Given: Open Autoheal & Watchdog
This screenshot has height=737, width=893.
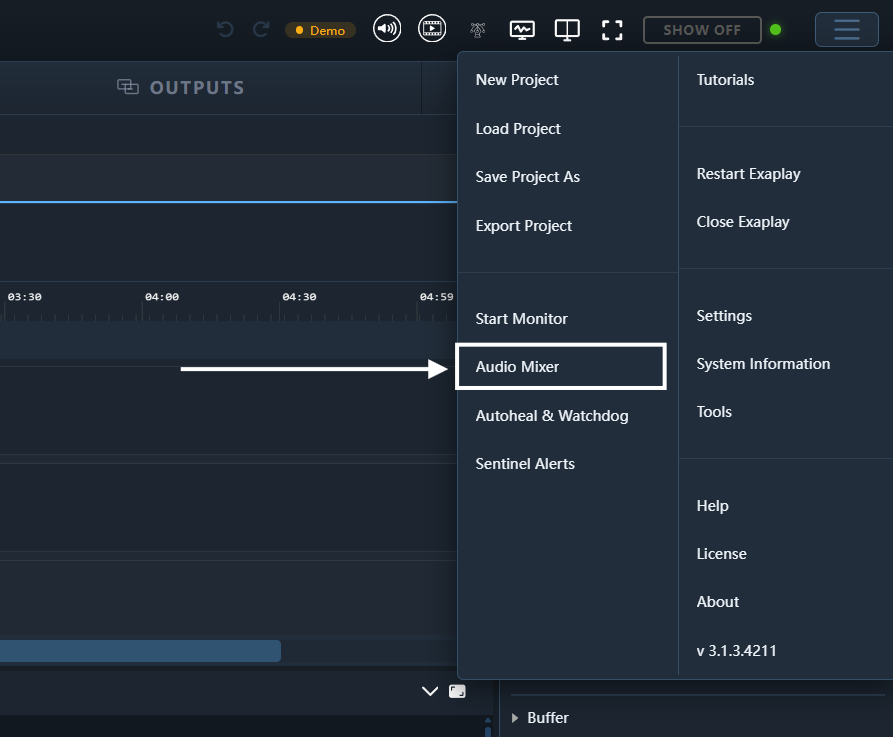Looking at the screenshot, I should tap(552, 416).
